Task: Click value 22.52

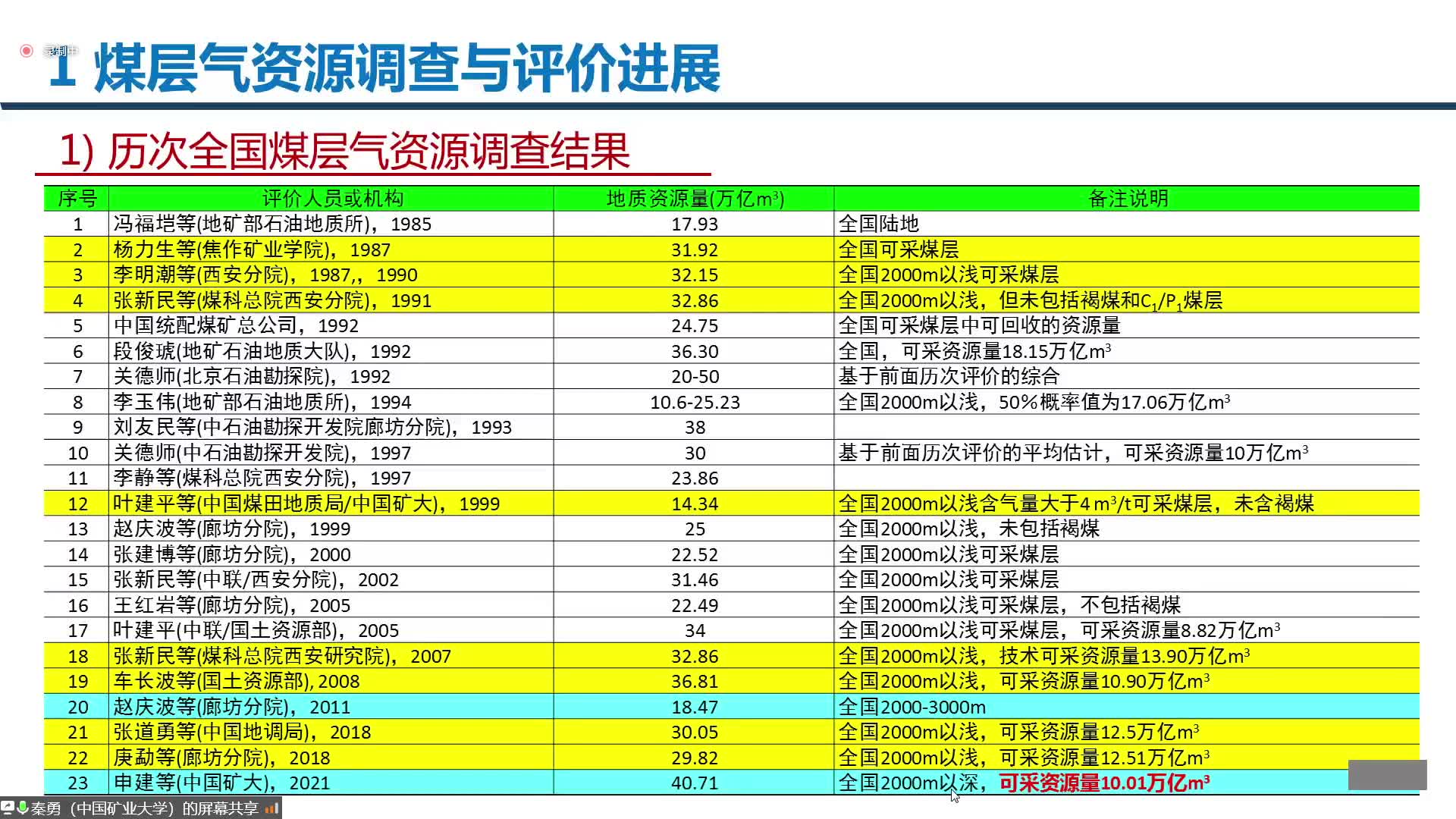Action: coord(694,555)
